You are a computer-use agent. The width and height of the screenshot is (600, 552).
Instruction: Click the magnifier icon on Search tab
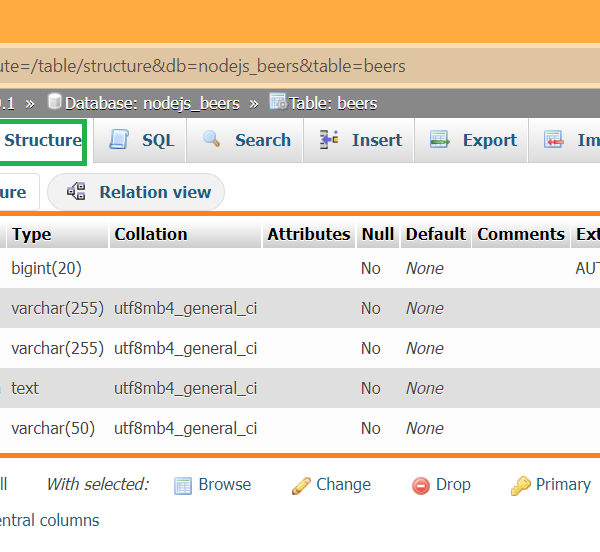pyautogui.click(x=212, y=140)
